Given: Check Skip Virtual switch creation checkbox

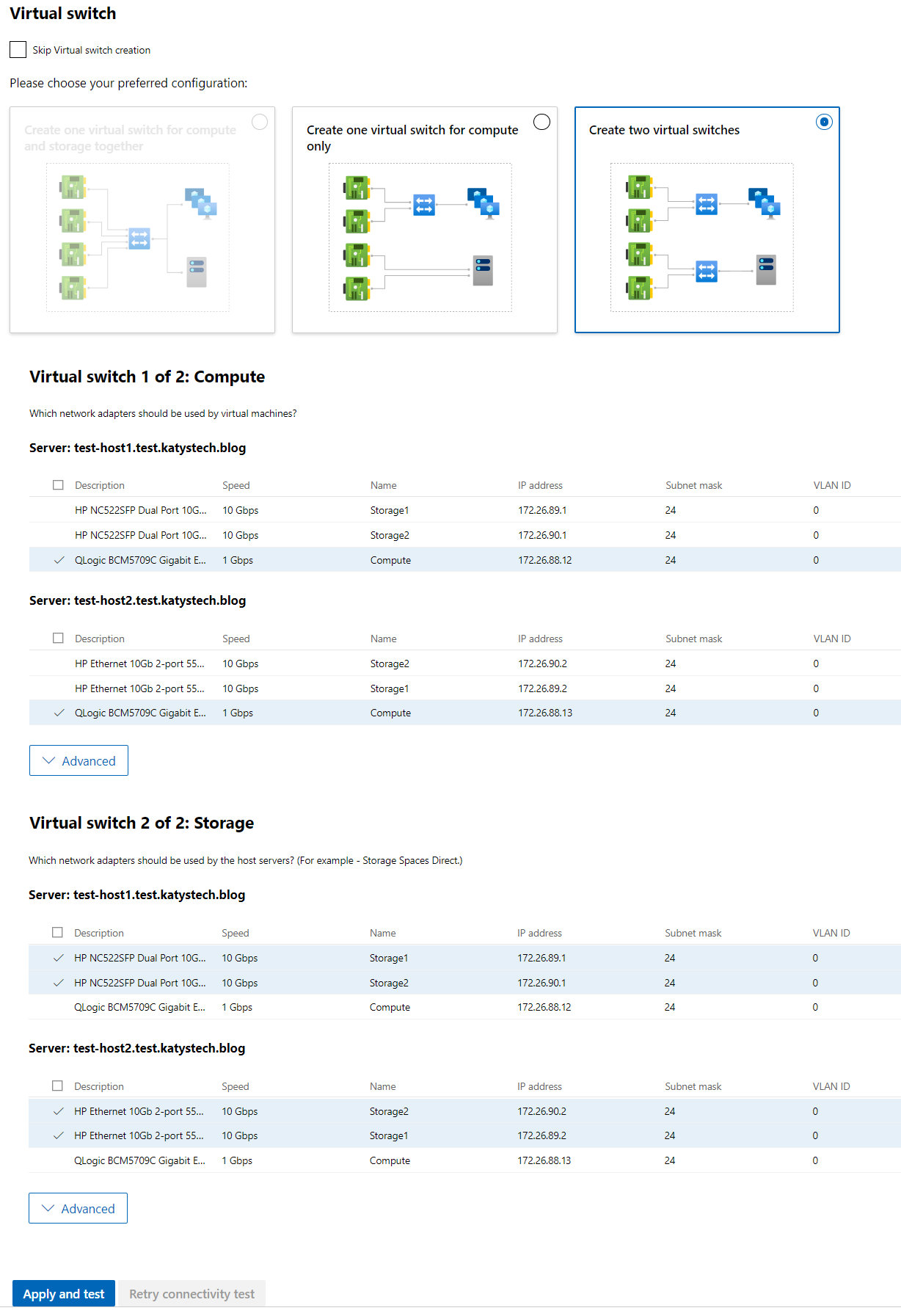Looking at the screenshot, I should [x=18, y=50].
